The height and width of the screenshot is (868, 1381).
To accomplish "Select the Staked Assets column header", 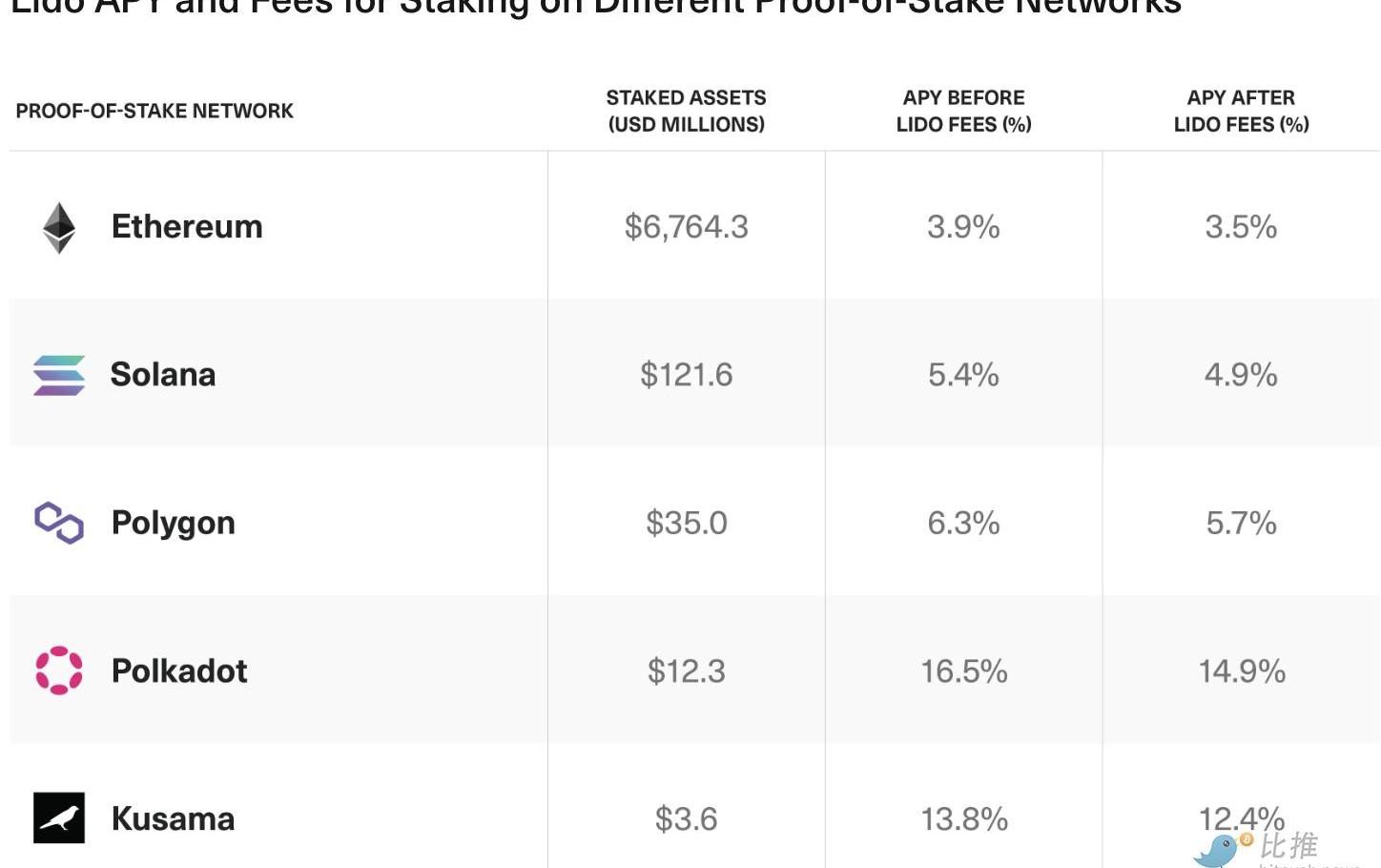I will coord(687,111).
